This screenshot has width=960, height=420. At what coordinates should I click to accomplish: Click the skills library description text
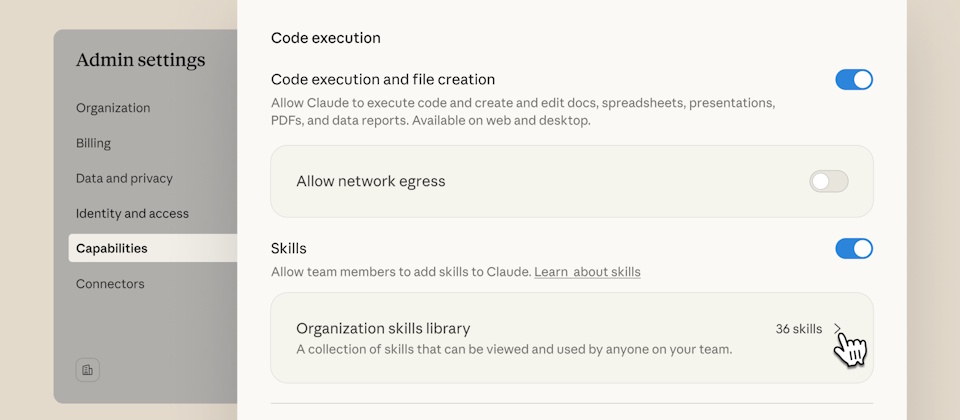[x=514, y=349]
